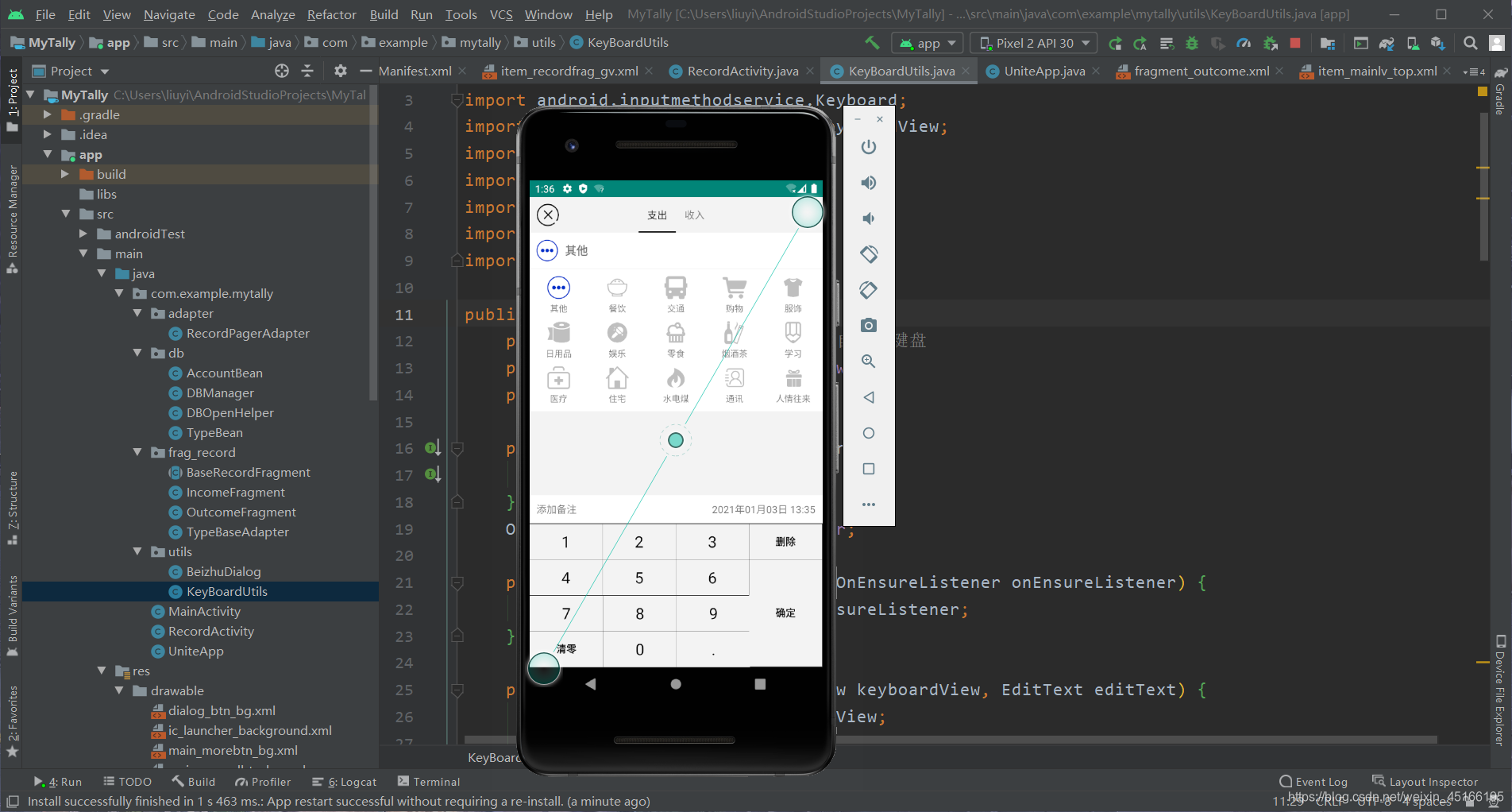Collapse the adapter package
This screenshot has height=812, width=1512.
click(137, 313)
